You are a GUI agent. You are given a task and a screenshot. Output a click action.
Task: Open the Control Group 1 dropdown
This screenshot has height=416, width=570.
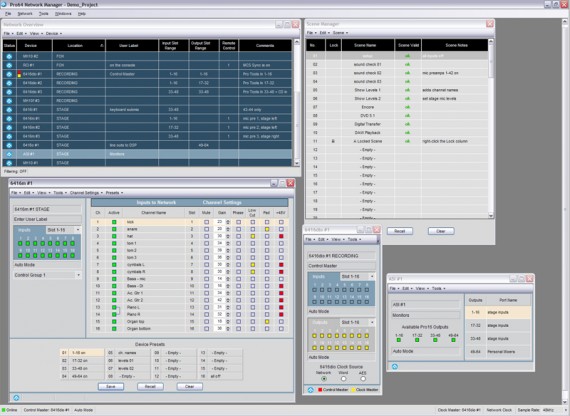pyautogui.click(x=47, y=275)
